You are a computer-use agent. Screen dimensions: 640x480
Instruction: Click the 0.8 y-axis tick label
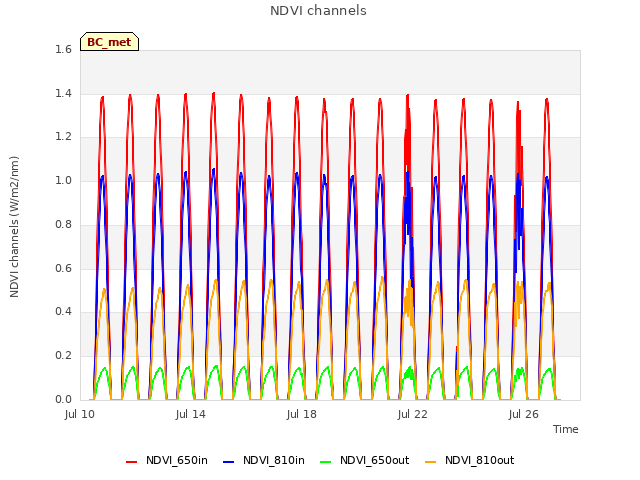point(63,225)
